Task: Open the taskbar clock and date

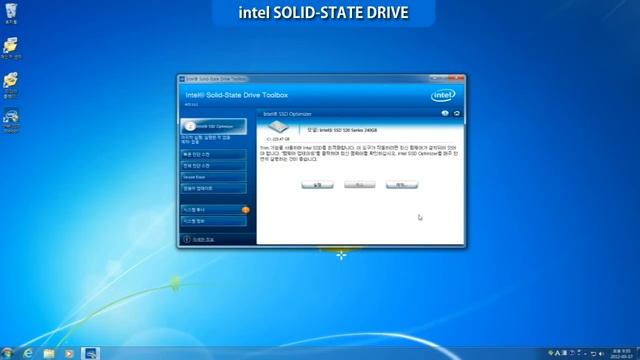Action: tap(621, 353)
